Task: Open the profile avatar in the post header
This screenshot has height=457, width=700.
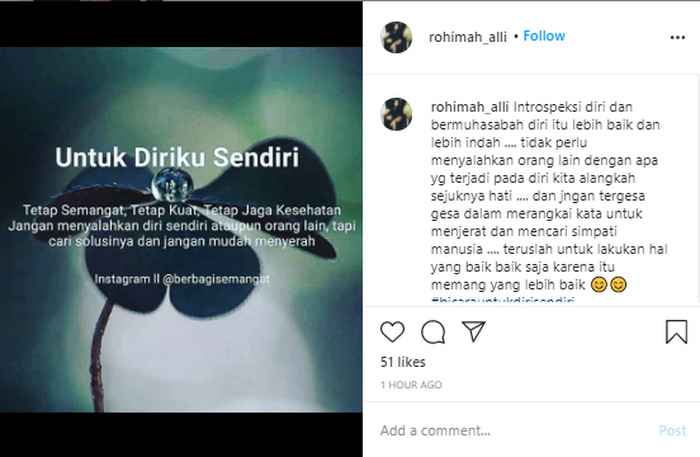Action: [x=396, y=37]
